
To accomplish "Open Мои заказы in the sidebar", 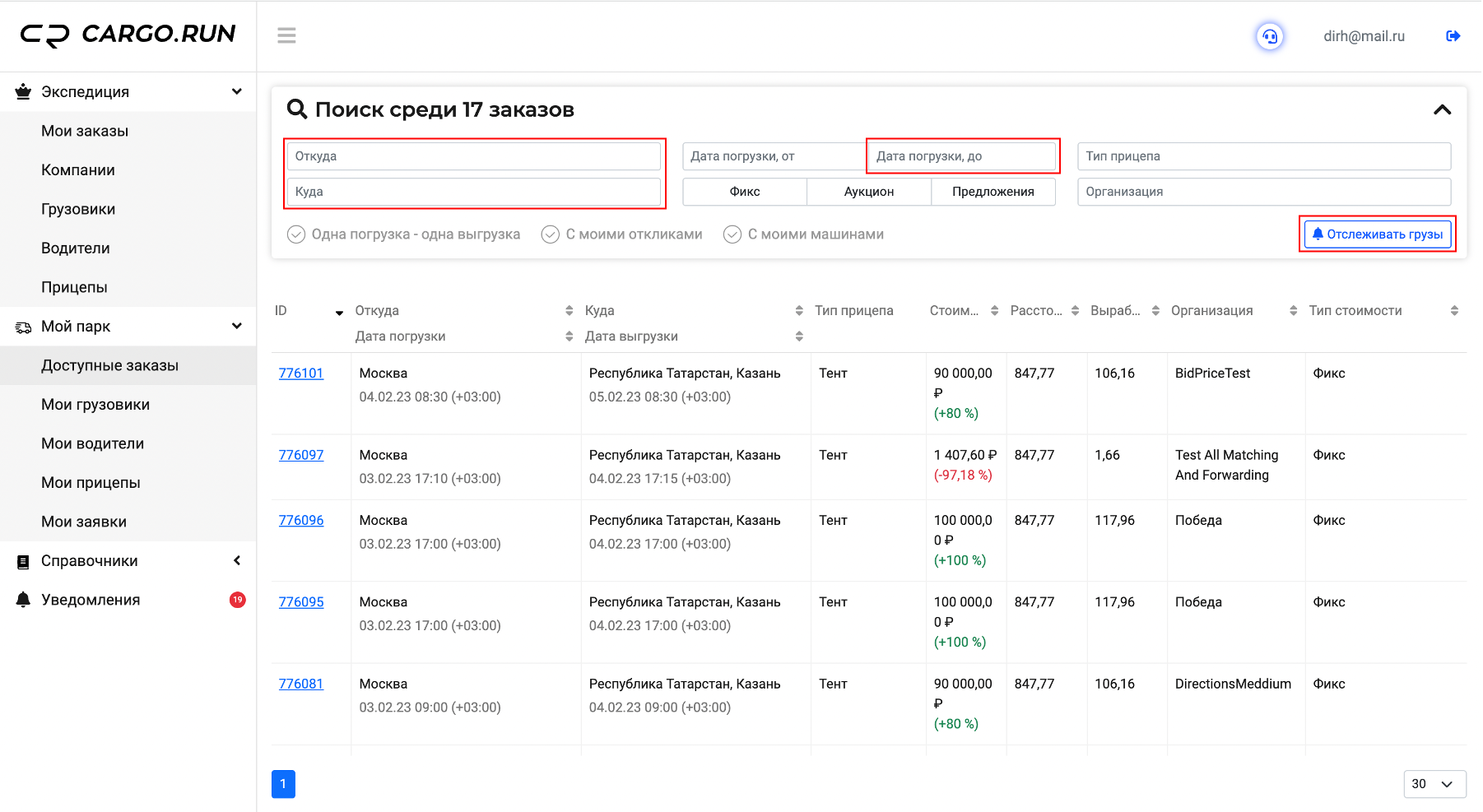I will pyautogui.click(x=85, y=131).
